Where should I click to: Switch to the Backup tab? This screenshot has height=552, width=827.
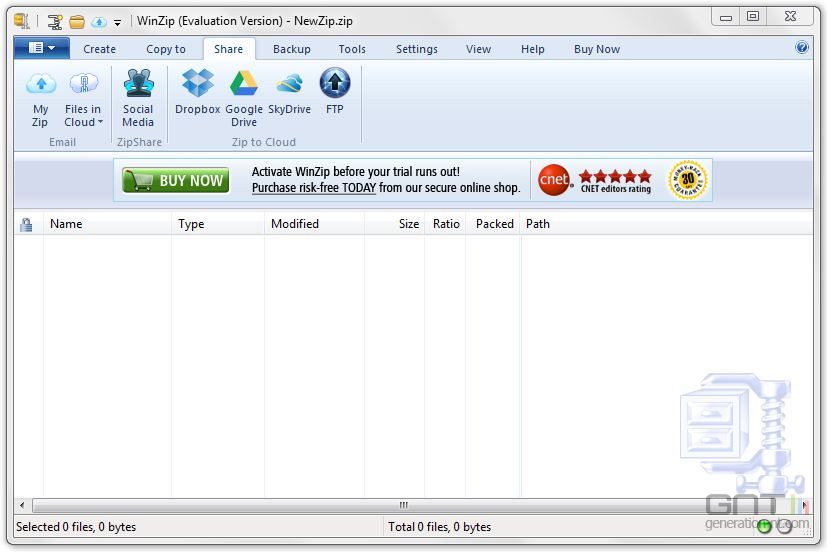292,49
